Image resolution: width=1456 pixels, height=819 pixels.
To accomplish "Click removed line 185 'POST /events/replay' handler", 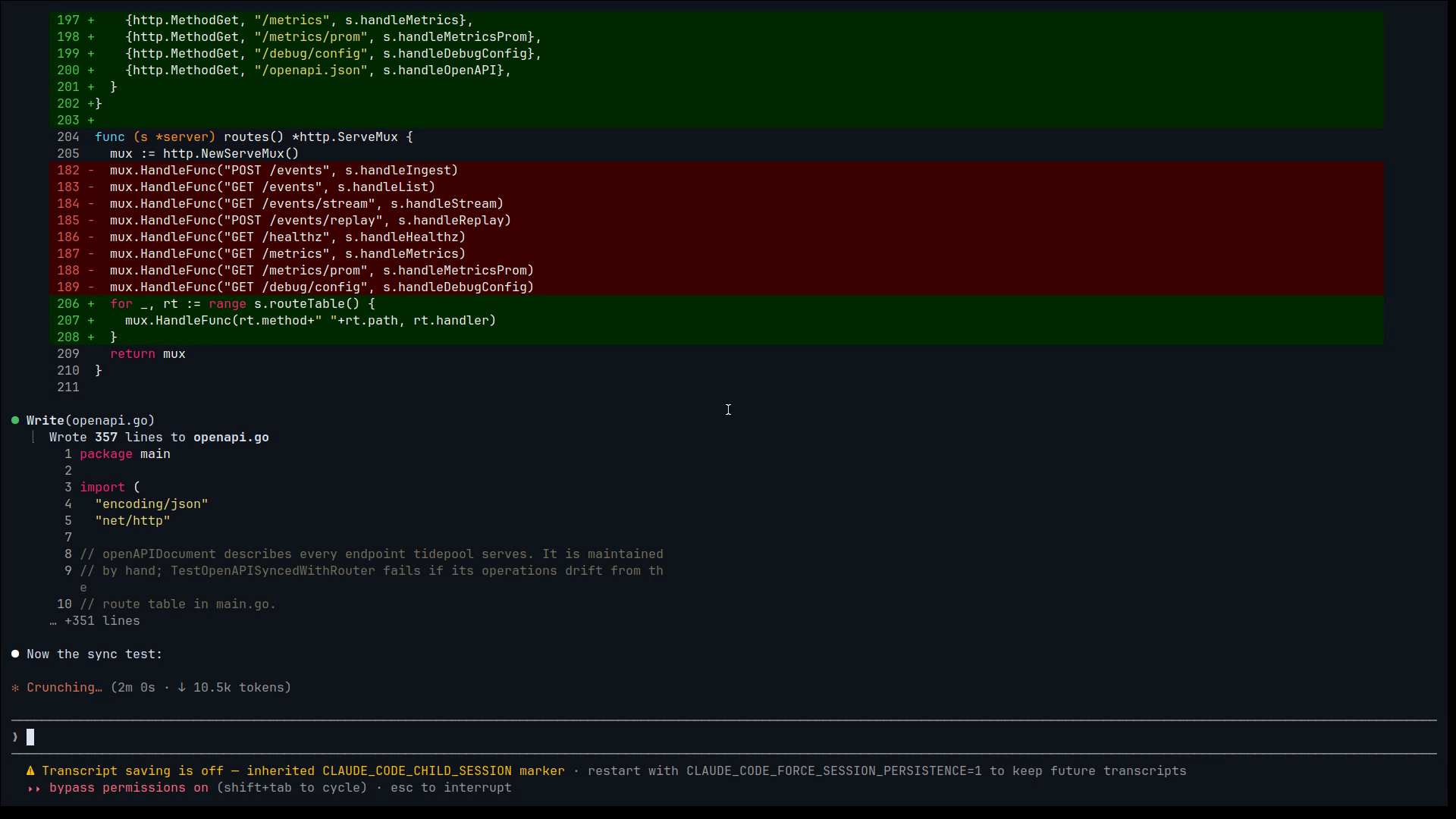I will [717, 221].
